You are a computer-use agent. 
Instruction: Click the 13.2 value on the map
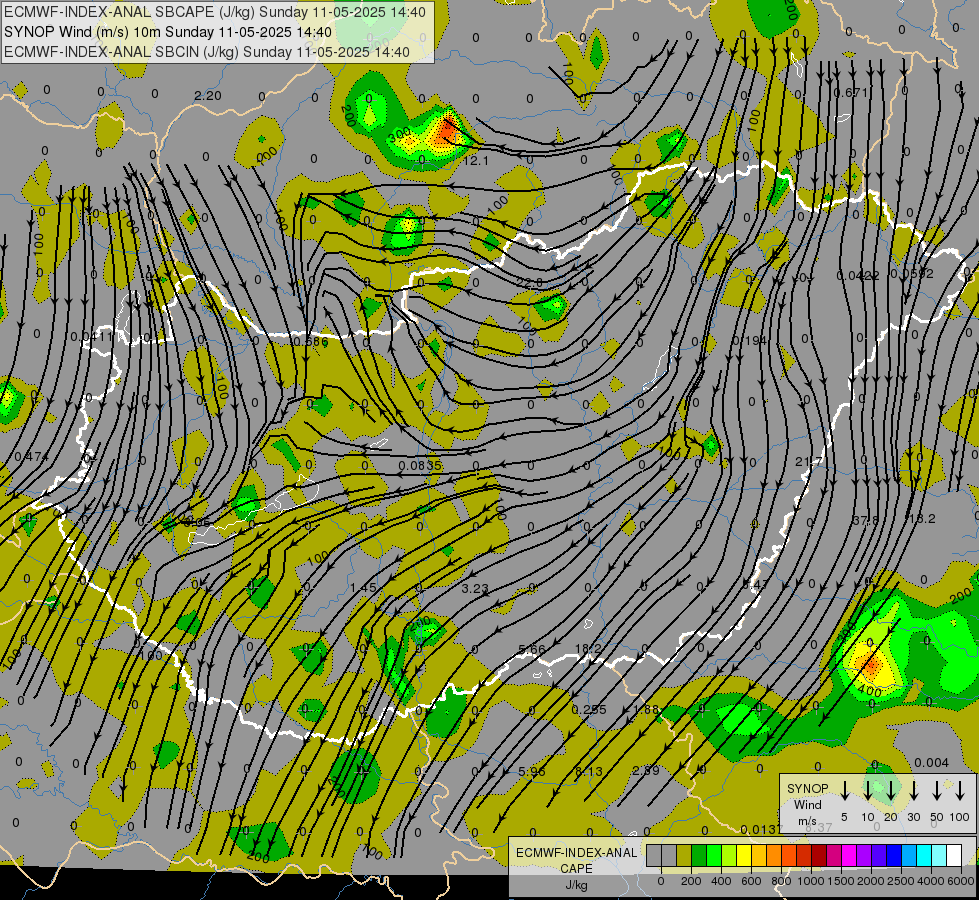pos(922,519)
